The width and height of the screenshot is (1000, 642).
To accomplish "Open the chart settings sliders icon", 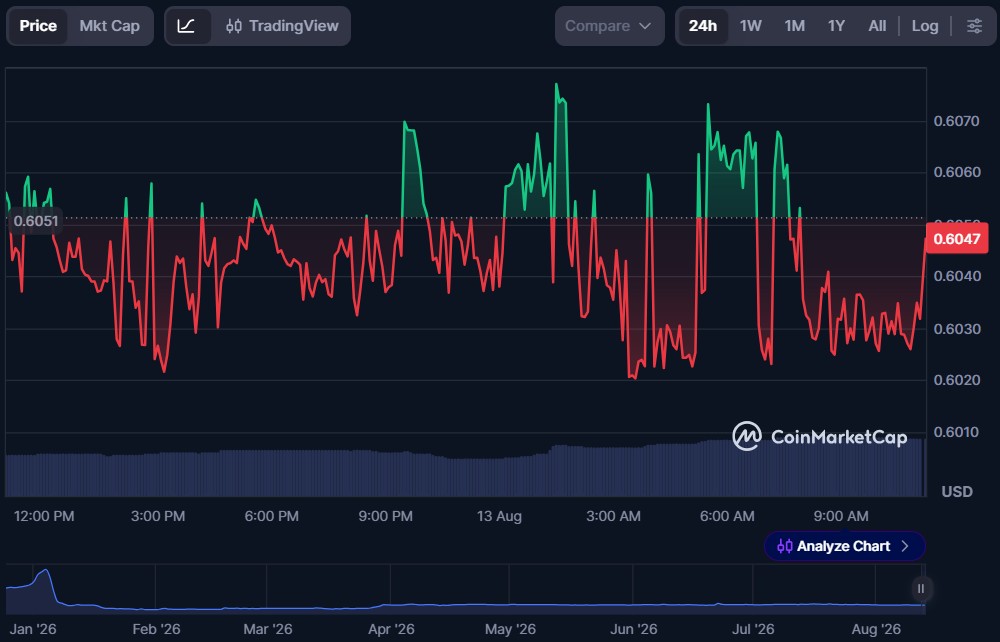I will tap(974, 26).
